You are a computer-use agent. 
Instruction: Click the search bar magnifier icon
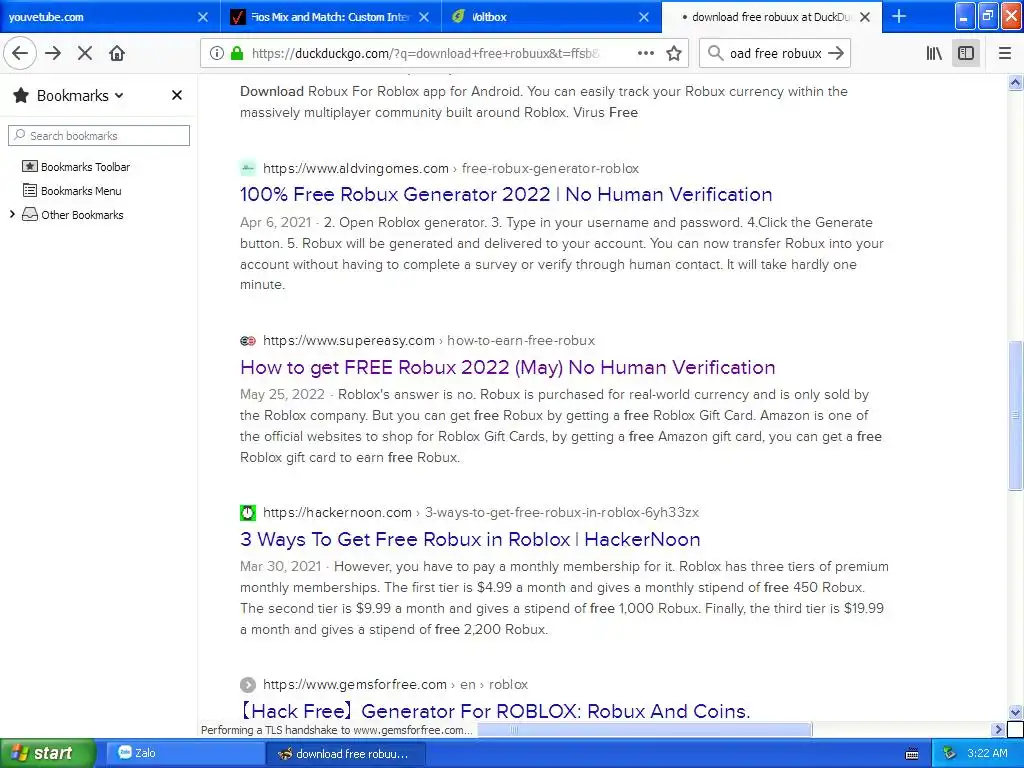click(716, 54)
